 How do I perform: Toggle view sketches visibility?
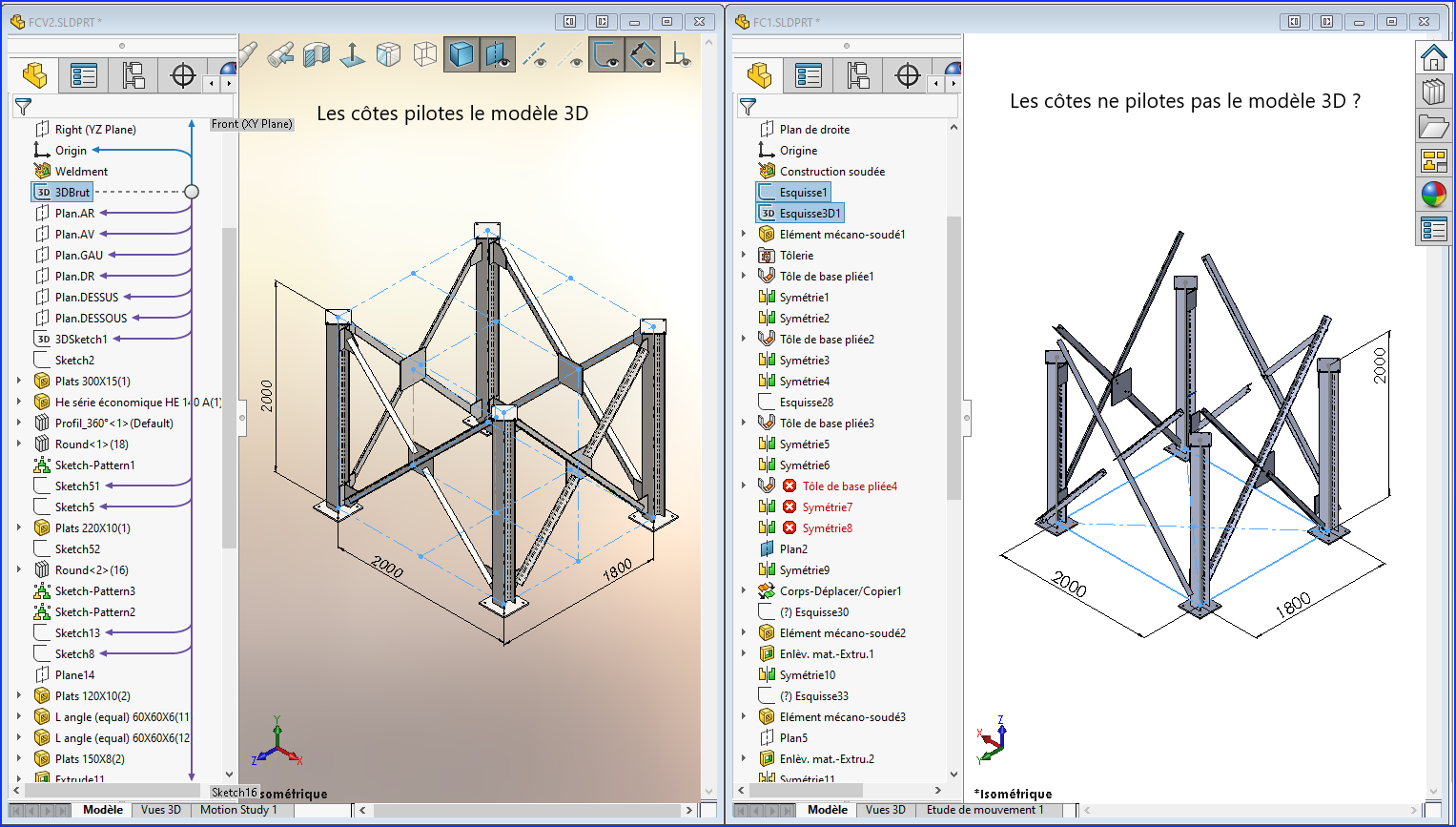tap(606, 54)
